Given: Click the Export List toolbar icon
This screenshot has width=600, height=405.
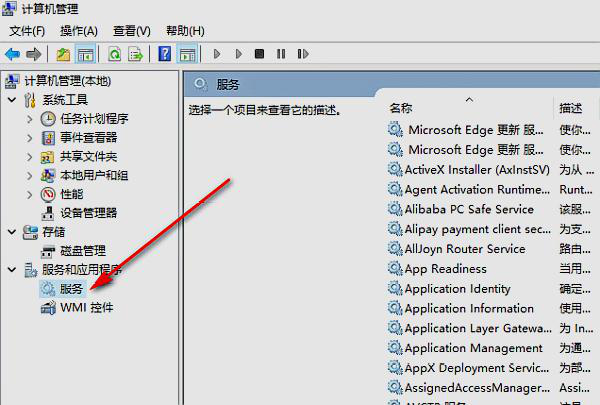Looking at the screenshot, I should coord(135,54).
